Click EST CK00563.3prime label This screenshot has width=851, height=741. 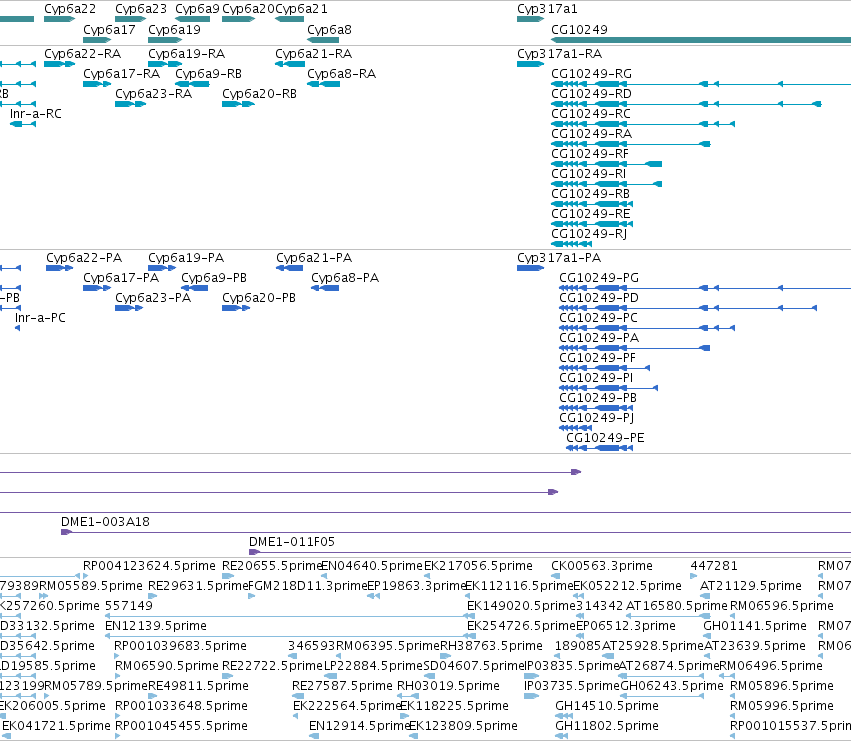602,566
